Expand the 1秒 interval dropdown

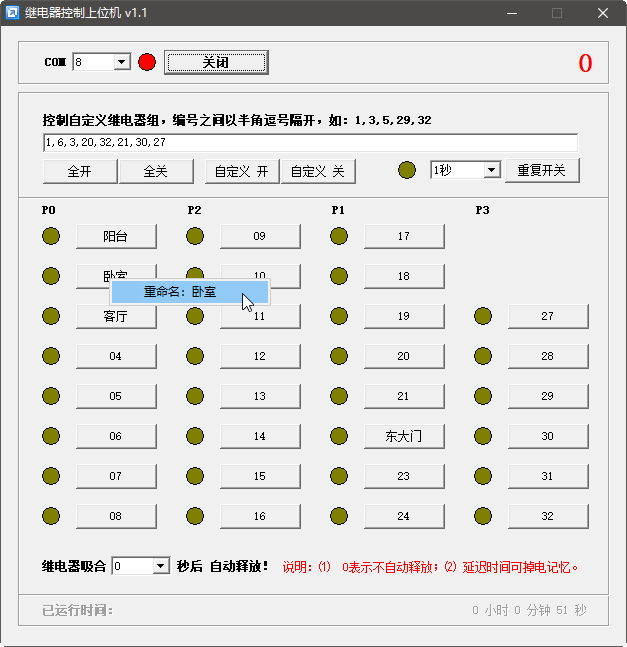click(491, 170)
